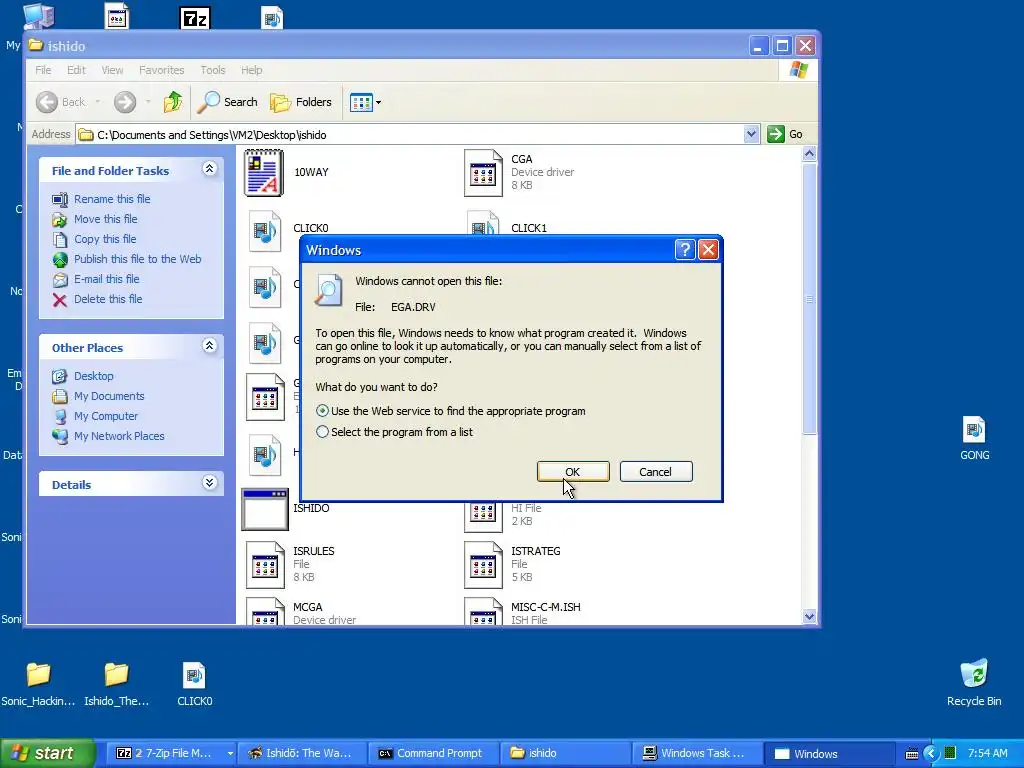
Task: Click the Go button
Action: 786,134
